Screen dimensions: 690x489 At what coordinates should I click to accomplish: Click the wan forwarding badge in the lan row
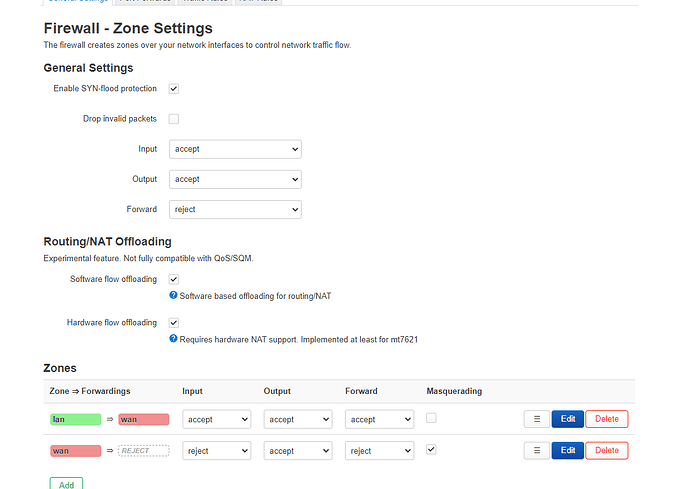click(143, 419)
